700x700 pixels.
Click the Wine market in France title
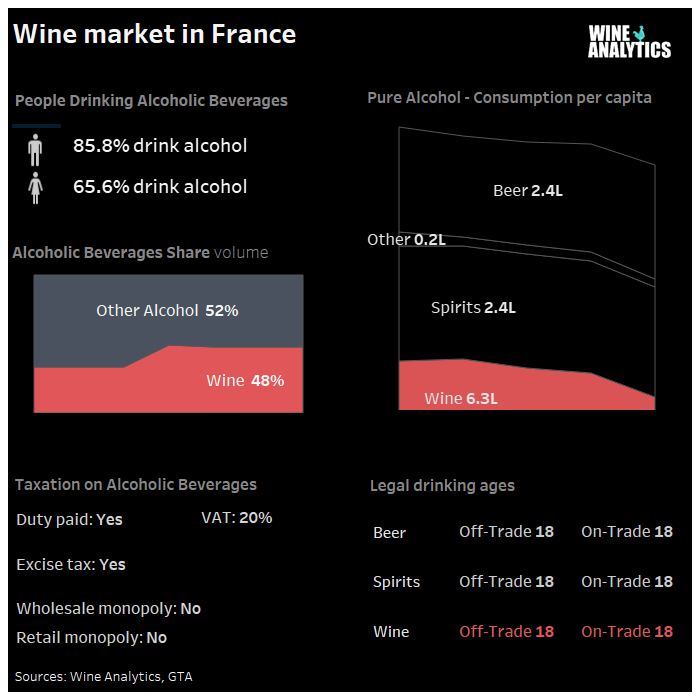click(154, 34)
